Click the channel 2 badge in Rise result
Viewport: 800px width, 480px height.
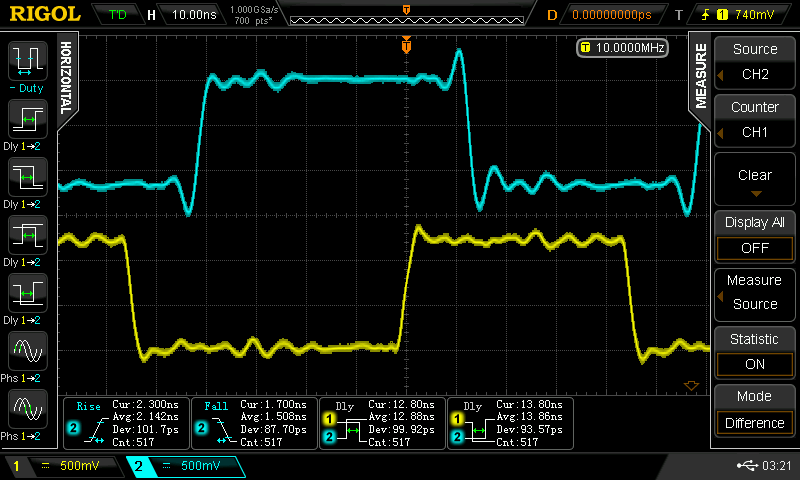(73, 427)
